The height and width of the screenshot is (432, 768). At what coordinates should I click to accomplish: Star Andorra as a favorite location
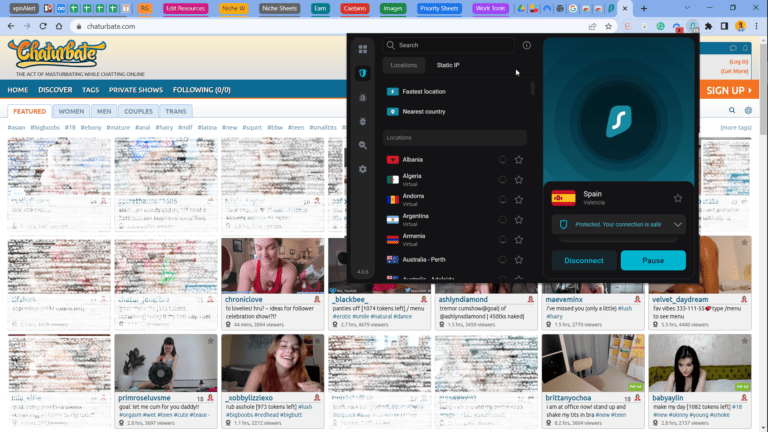[x=519, y=200]
